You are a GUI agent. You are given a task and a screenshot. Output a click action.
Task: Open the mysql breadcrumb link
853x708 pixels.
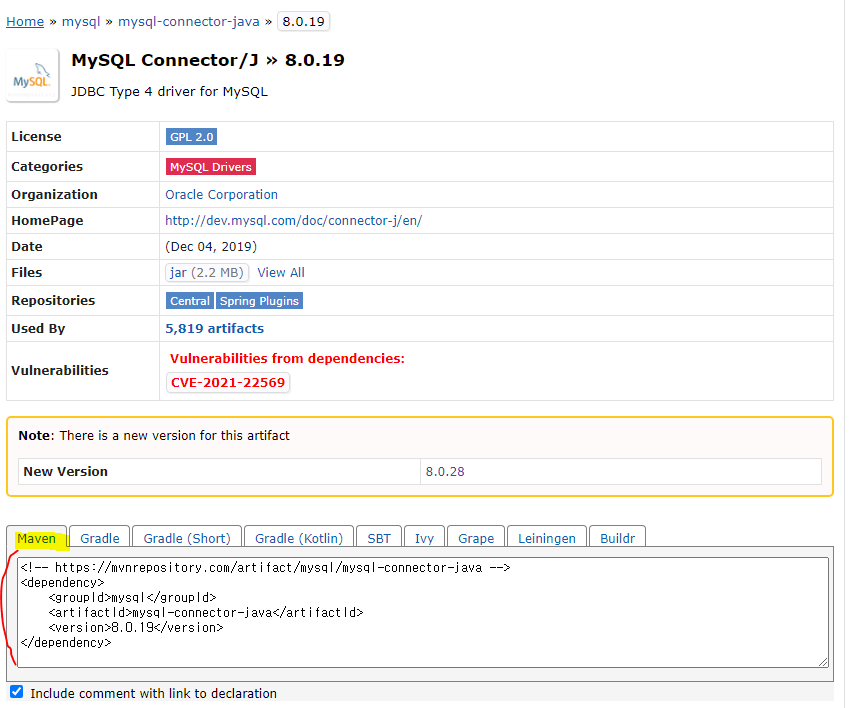(x=81, y=22)
